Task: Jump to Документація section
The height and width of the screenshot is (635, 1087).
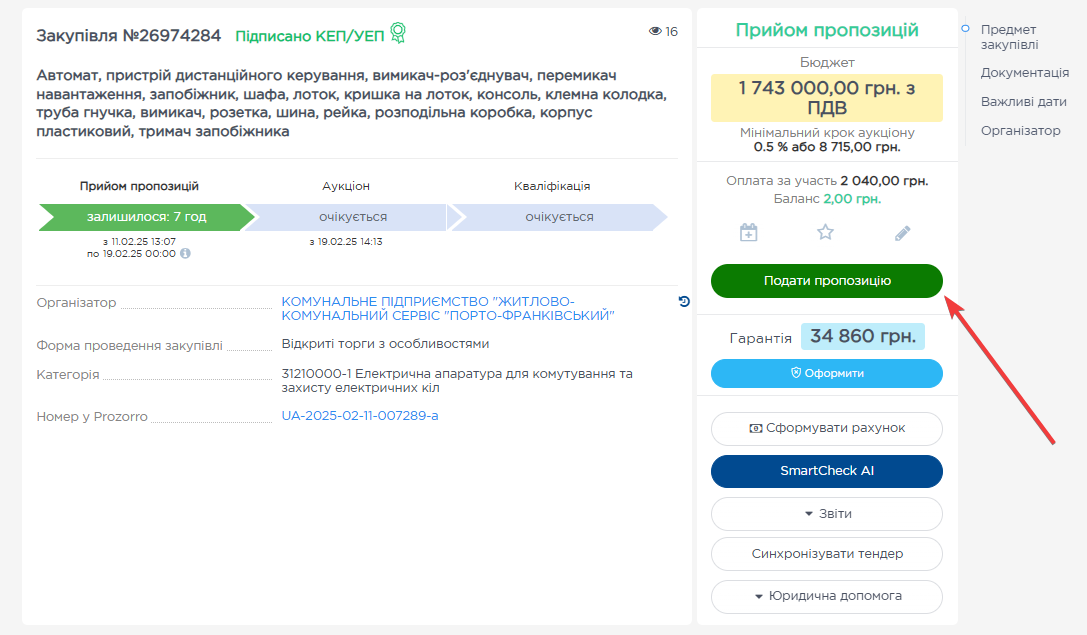Action: point(1024,73)
